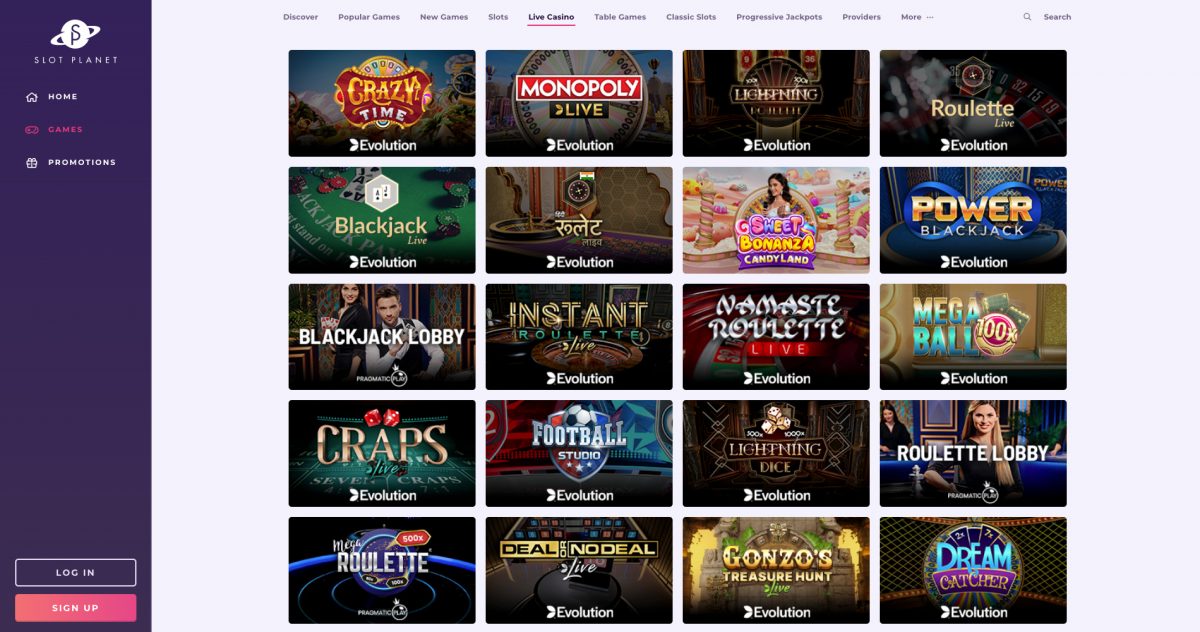Click the Slot Planet logo

click(x=75, y=41)
